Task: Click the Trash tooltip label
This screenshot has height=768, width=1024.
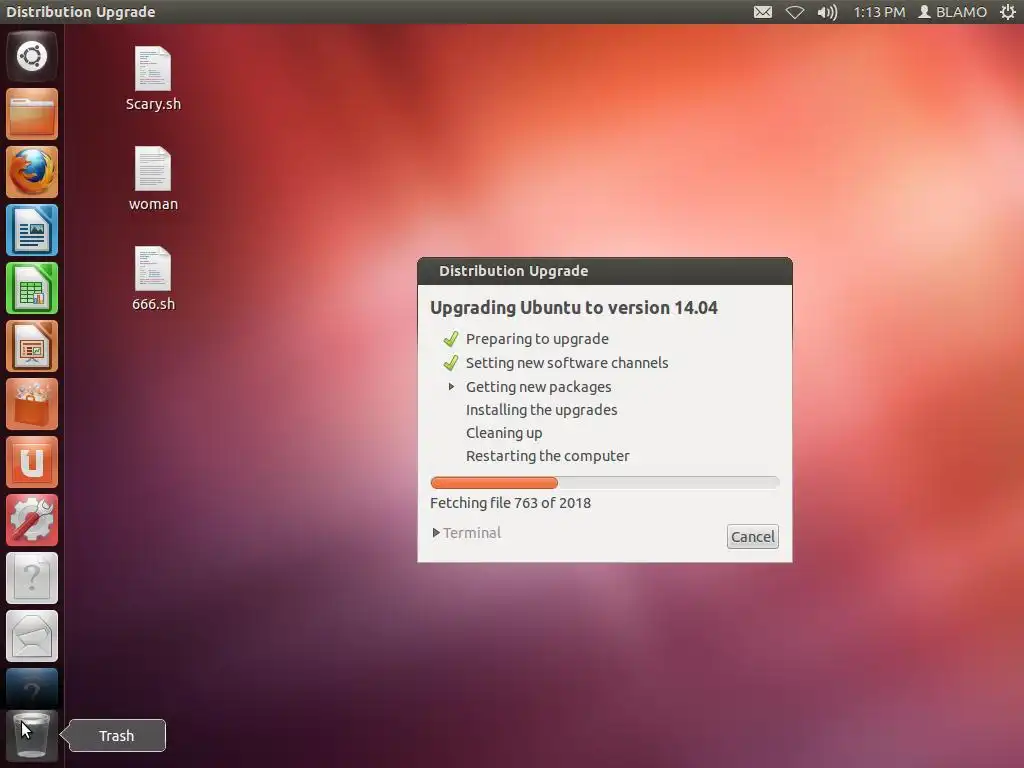Action: tap(117, 736)
